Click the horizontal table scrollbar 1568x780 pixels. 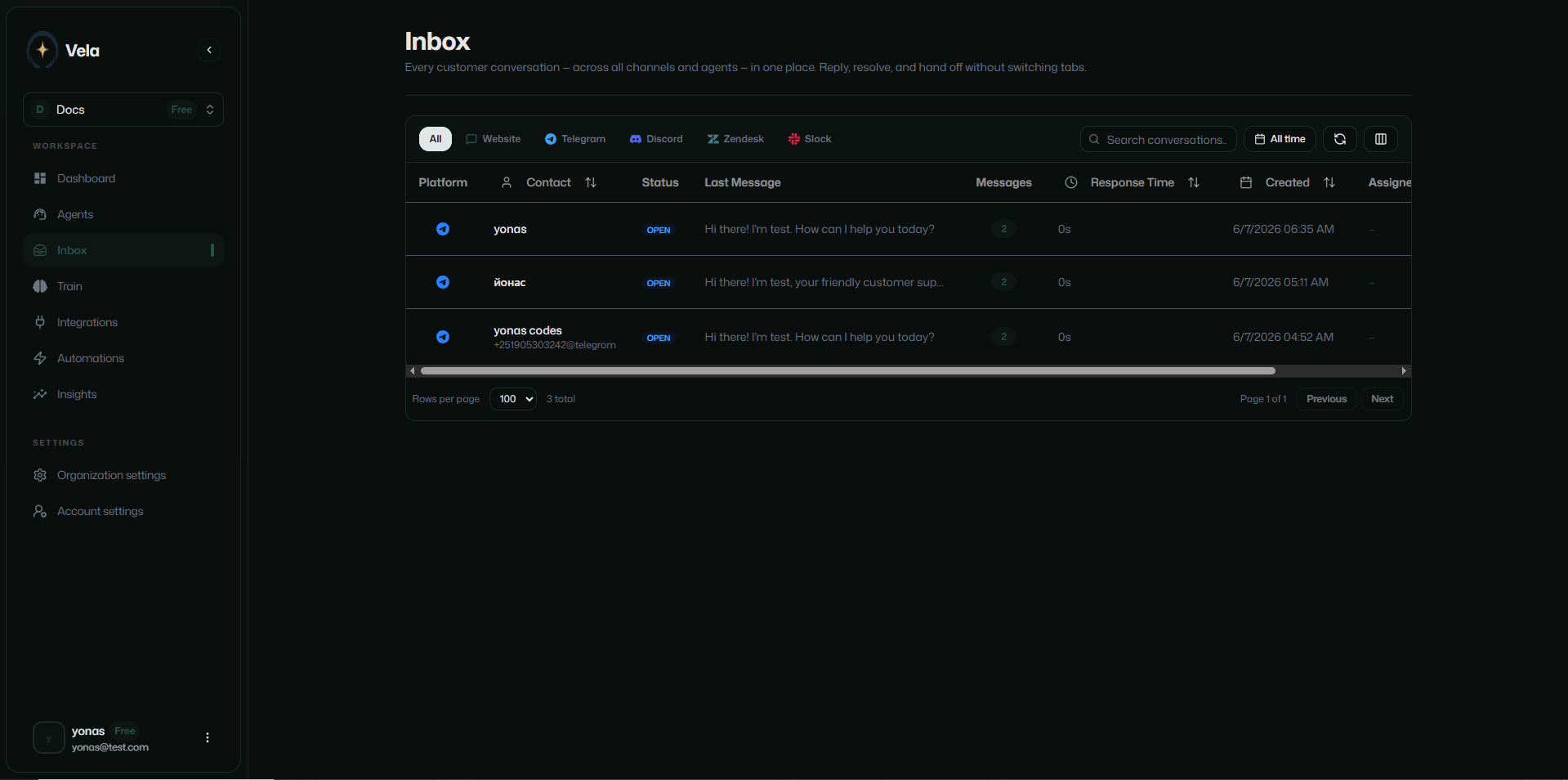point(847,371)
